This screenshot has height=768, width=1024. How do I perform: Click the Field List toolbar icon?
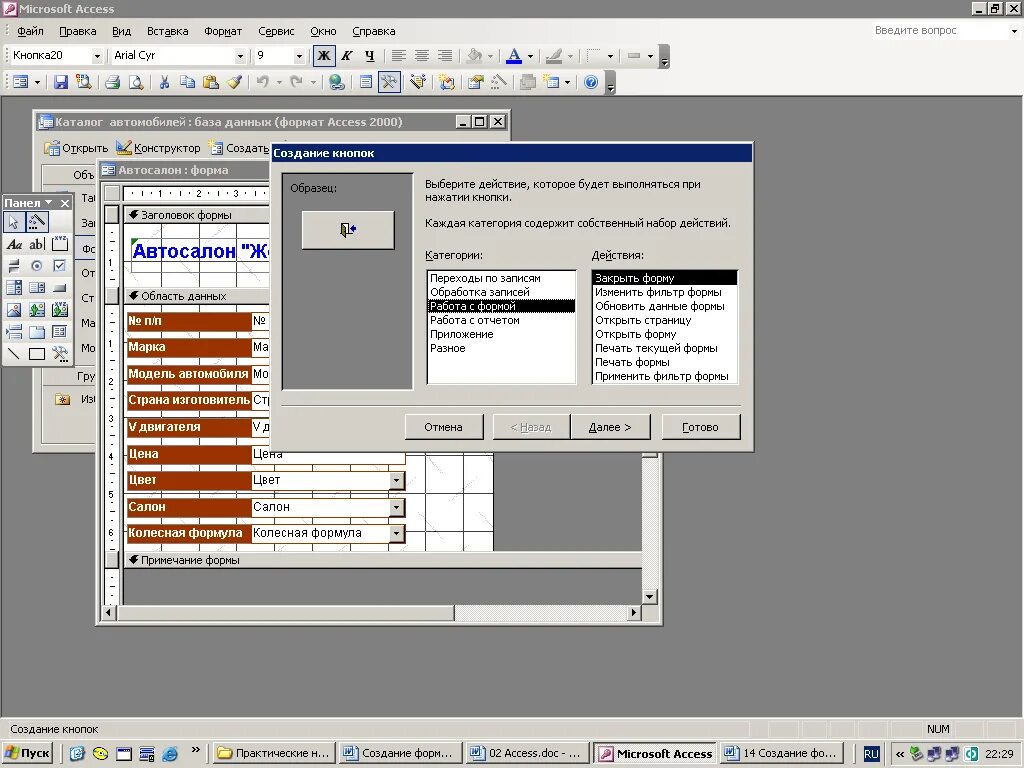point(366,82)
